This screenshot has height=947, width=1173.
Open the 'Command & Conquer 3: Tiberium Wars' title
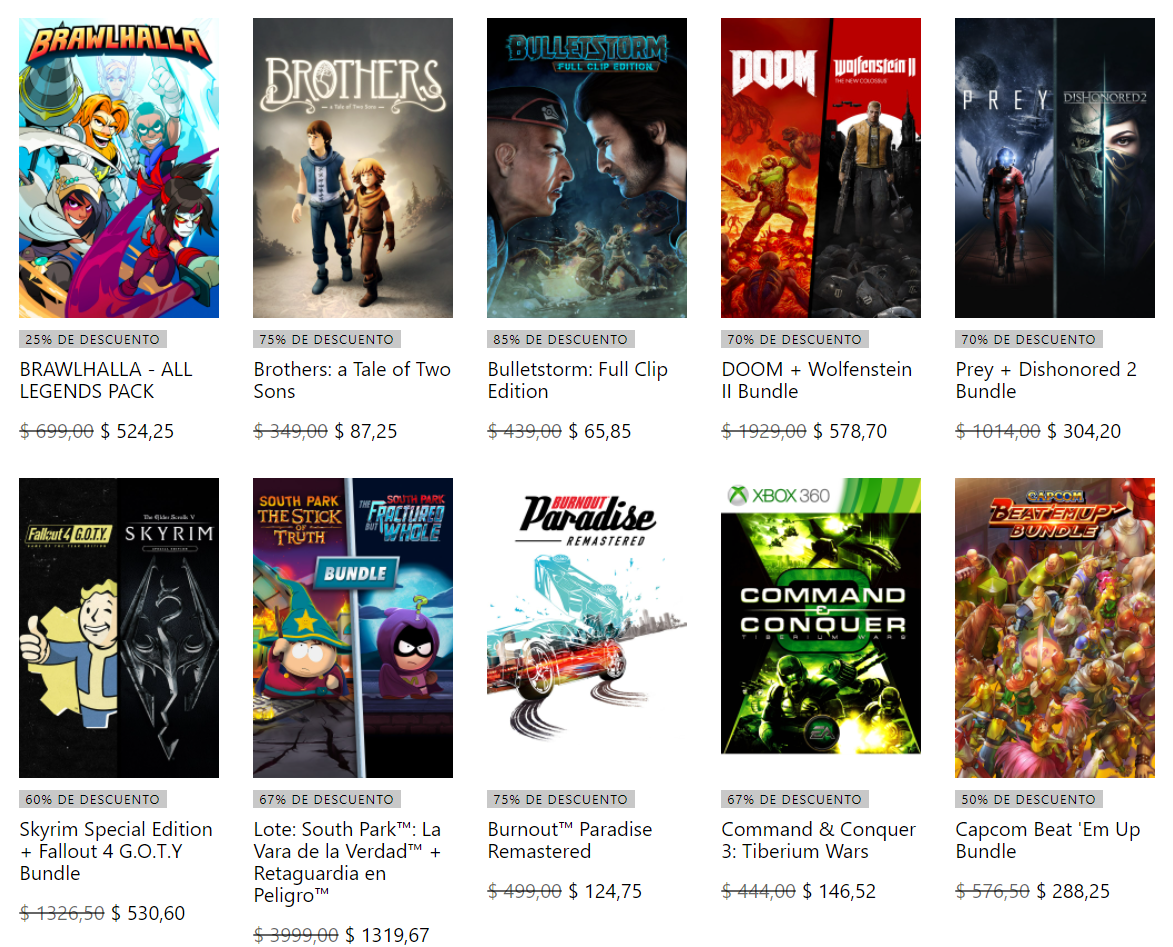tap(819, 840)
